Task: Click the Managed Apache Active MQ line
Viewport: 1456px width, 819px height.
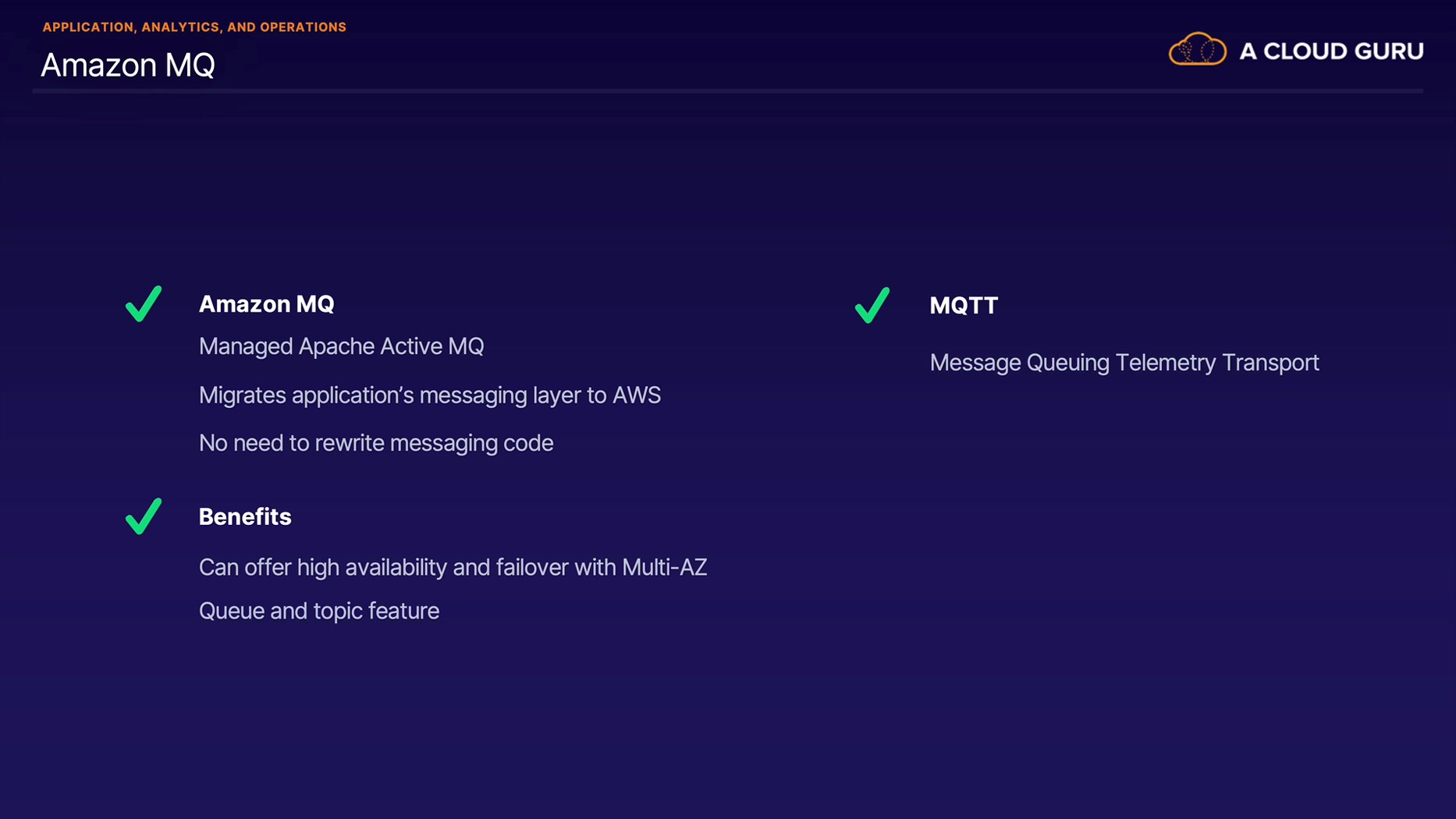Action: tap(341, 346)
